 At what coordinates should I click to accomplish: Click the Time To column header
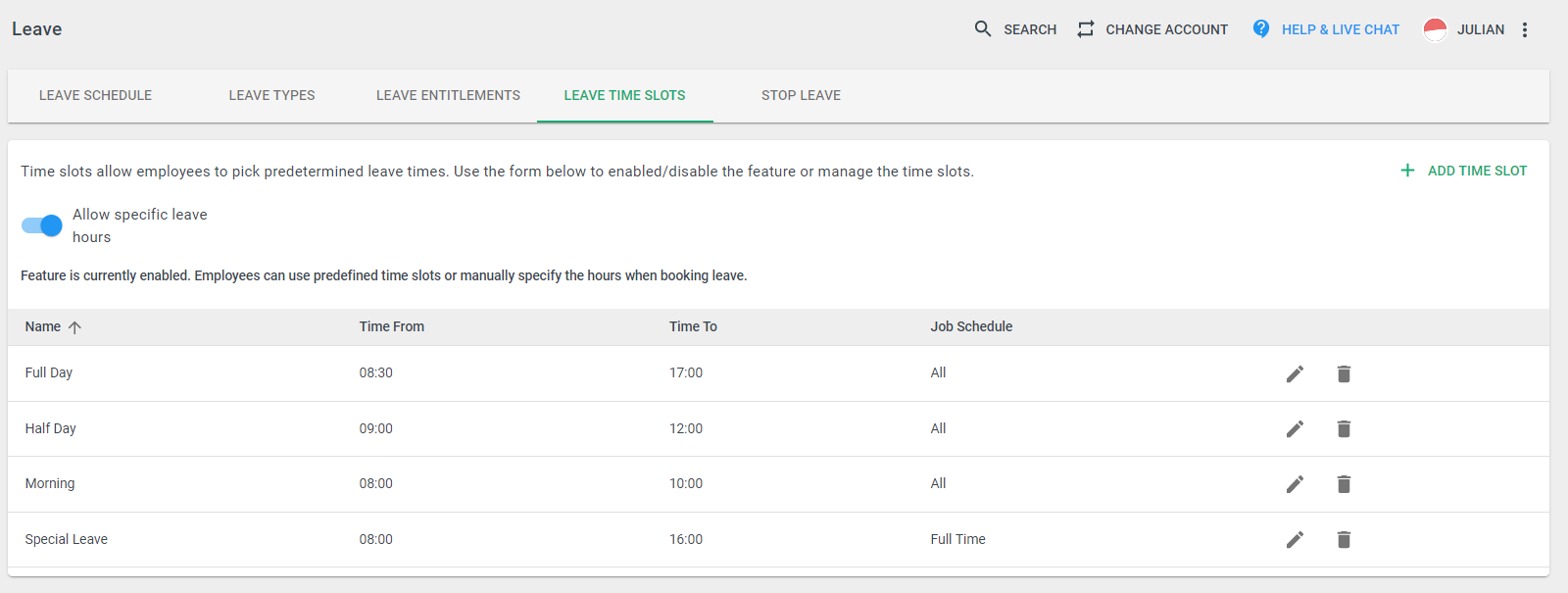click(x=693, y=326)
